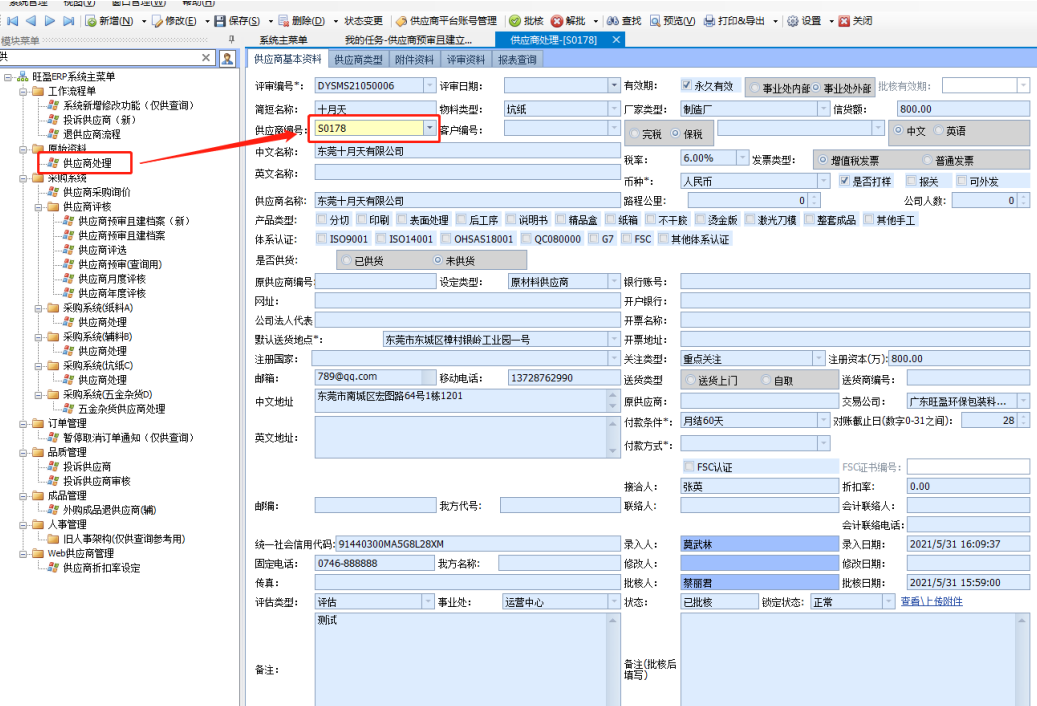Check the ISO9001 certification box

click(x=321, y=238)
